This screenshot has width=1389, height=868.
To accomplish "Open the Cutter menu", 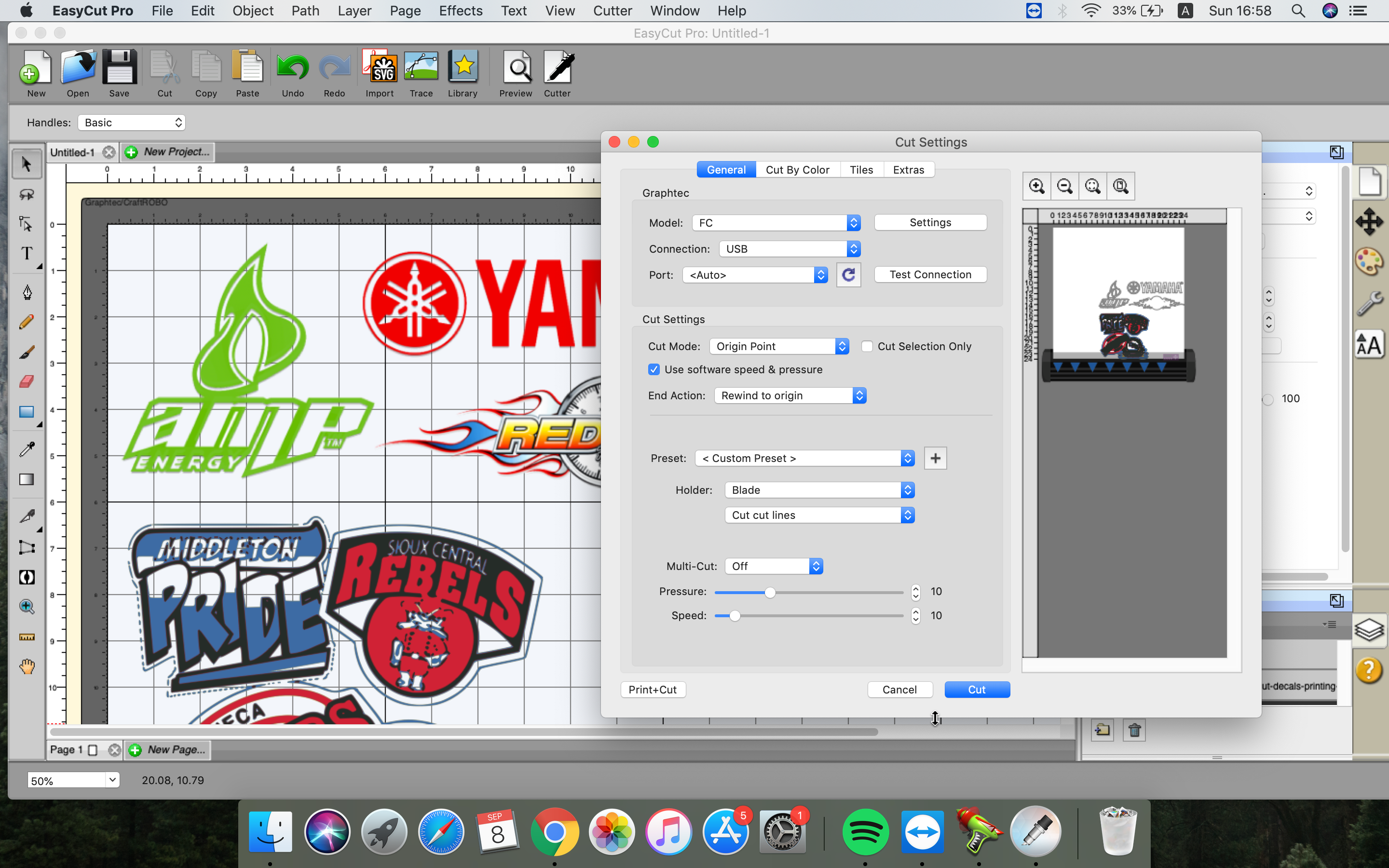I will coord(612,10).
